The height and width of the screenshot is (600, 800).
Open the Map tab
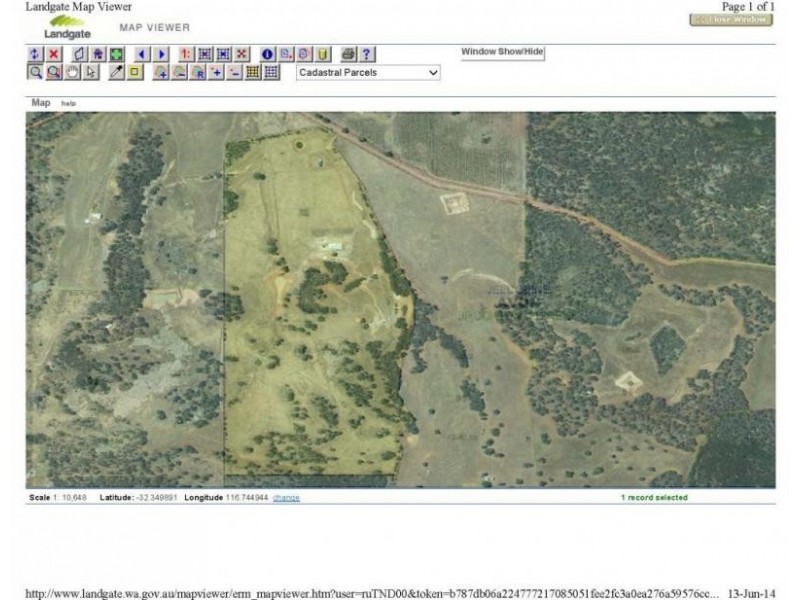click(x=41, y=103)
